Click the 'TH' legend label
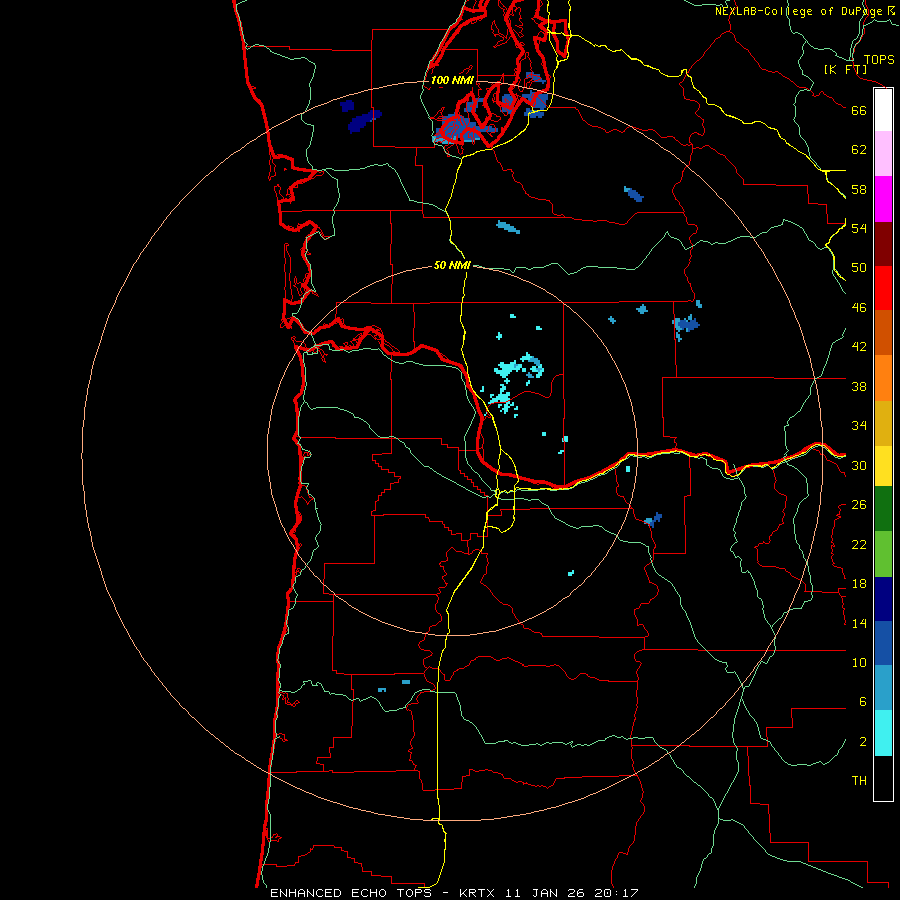900x900 pixels. (x=859, y=781)
